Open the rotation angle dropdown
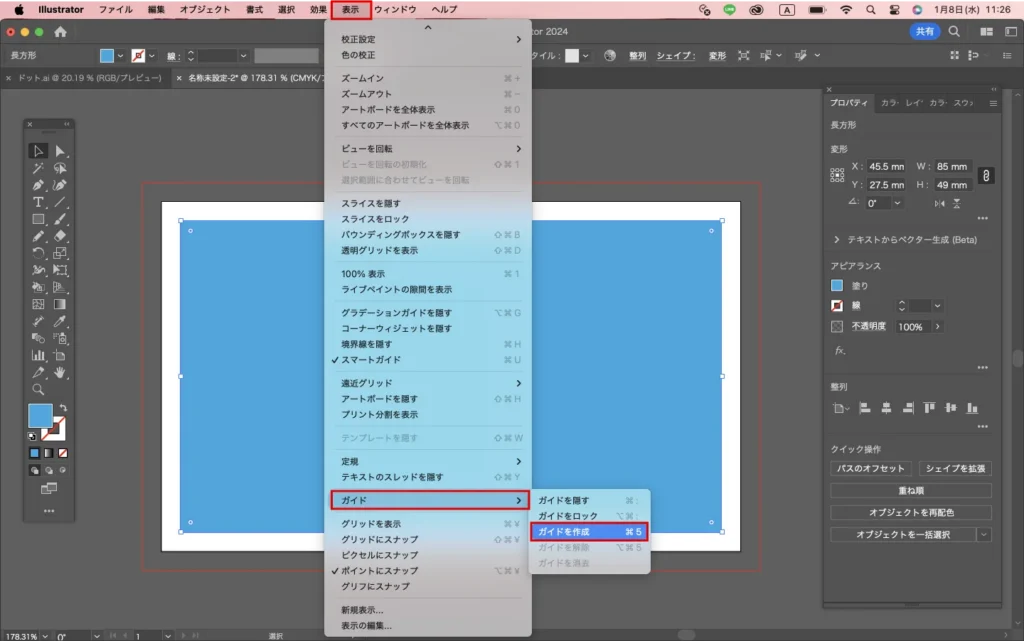 point(897,203)
